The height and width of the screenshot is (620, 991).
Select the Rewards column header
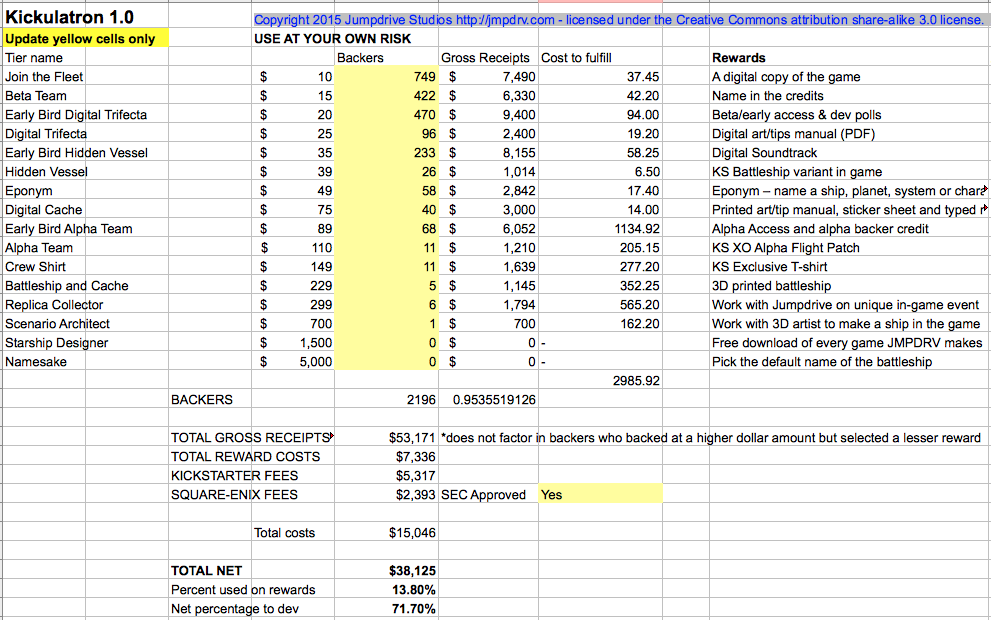coord(738,58)
